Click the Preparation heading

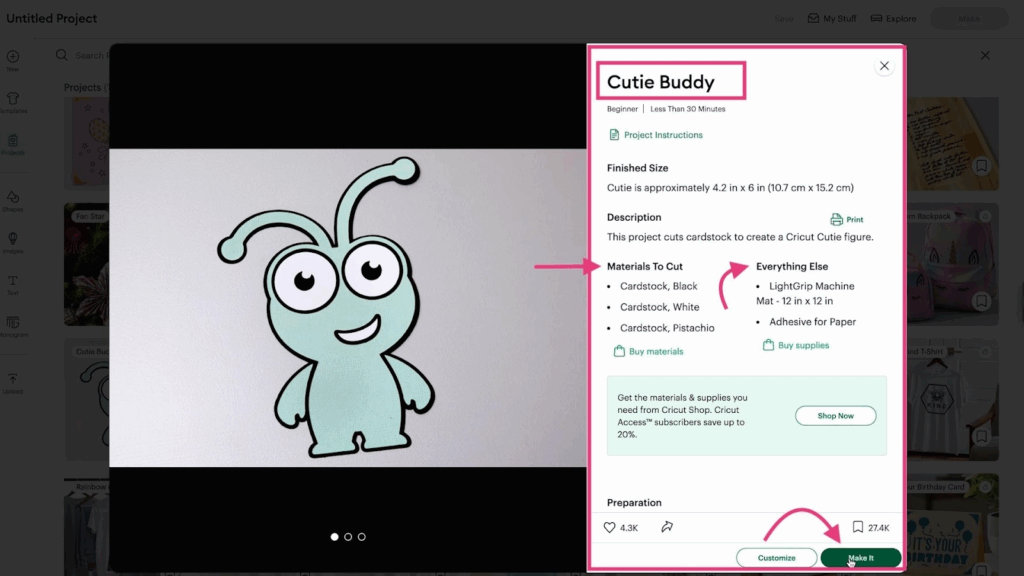[634, 502]
